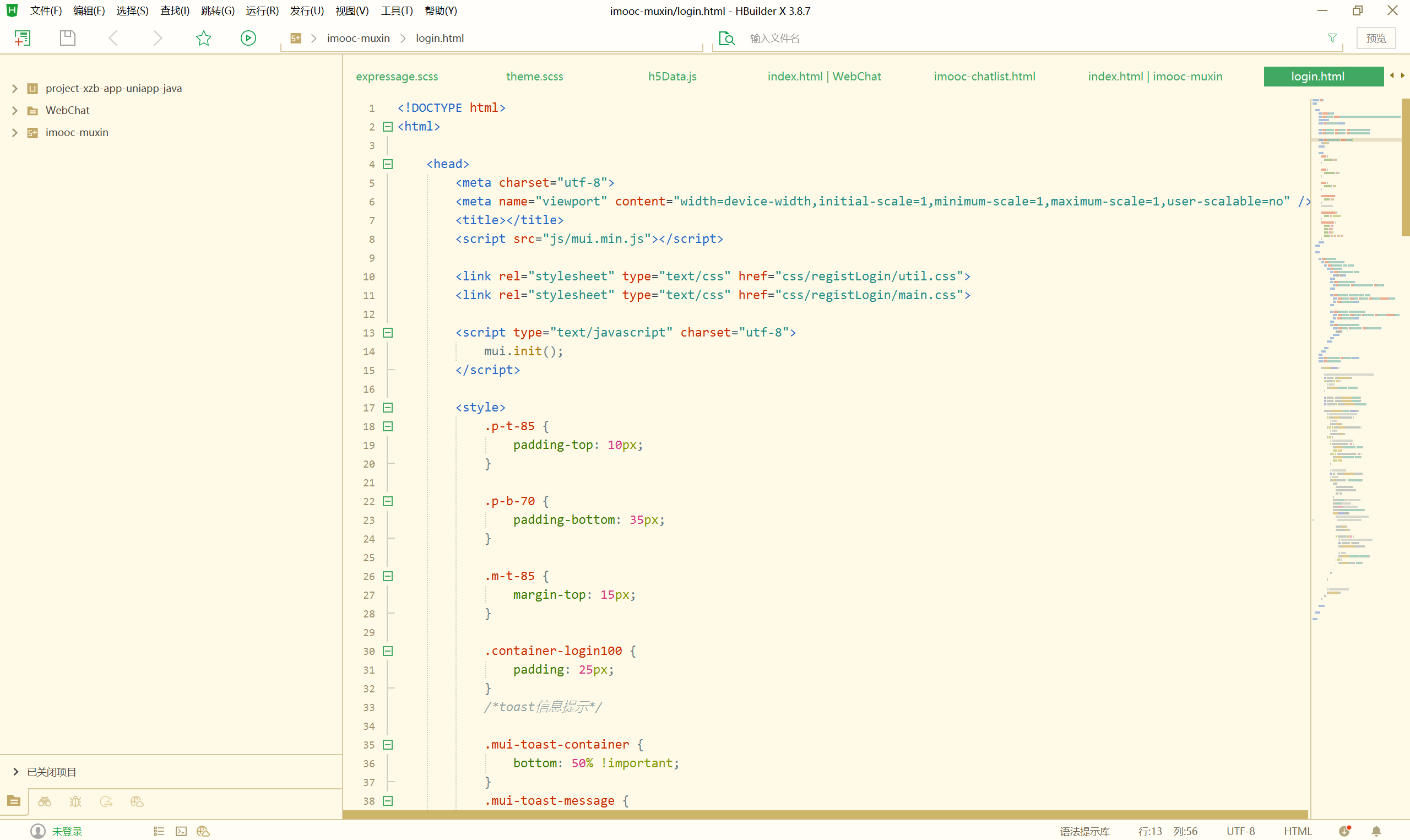Screen dimensions: 1410x840
Task: Collapse .p-t-85 rule on line 18
Action: [x=388, y=426]
